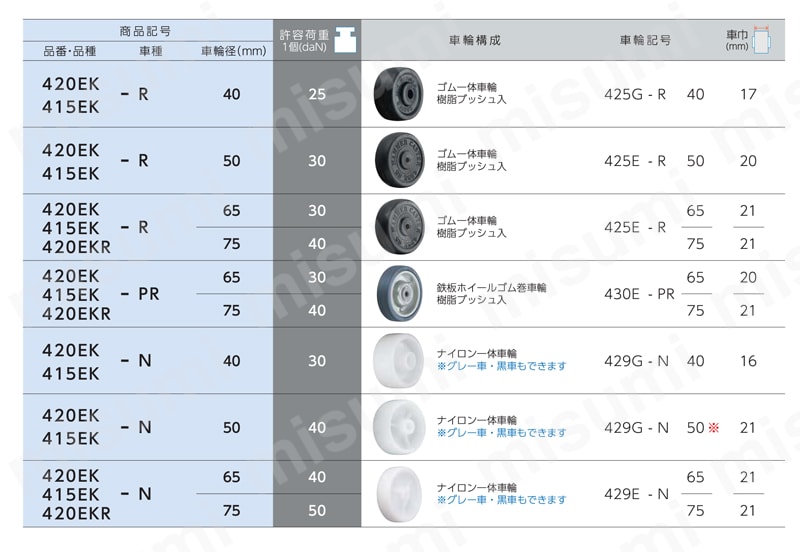Viewport: 800px width, 552px height.
Task: Click the 商品記号 column header
Action: [145, 31]
